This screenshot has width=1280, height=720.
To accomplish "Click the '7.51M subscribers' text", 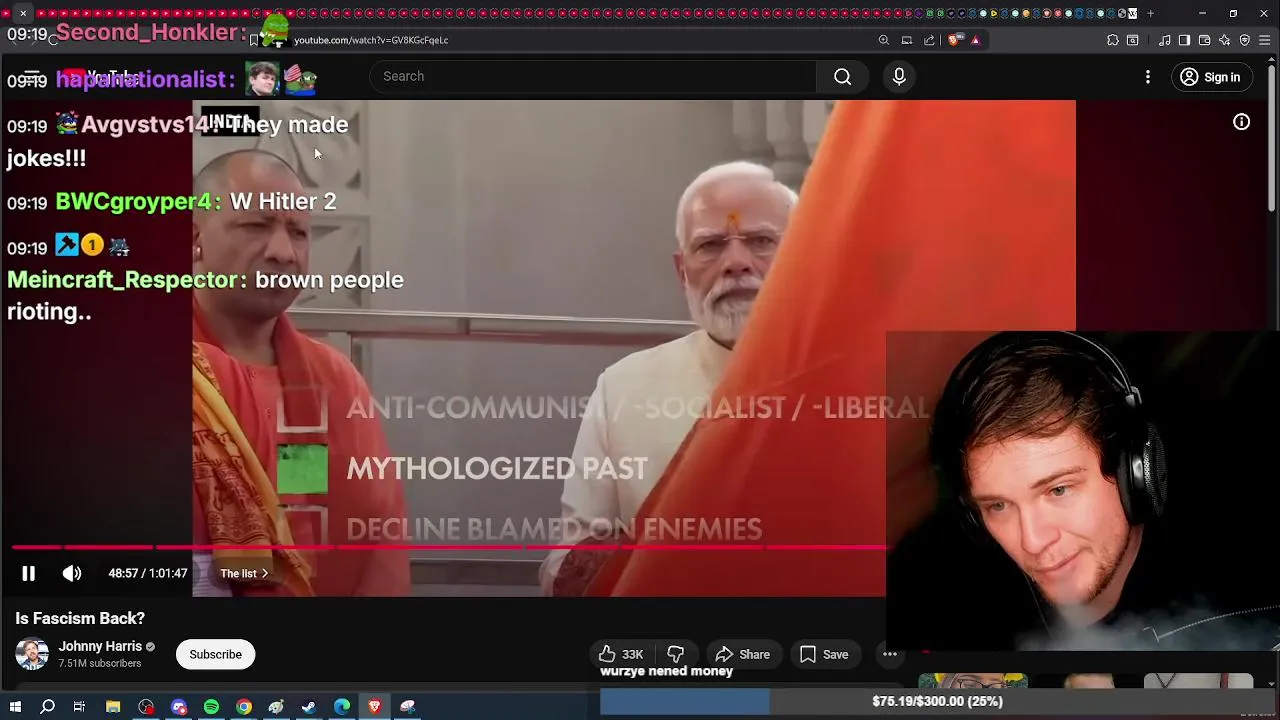I will [x=100, y=663].
